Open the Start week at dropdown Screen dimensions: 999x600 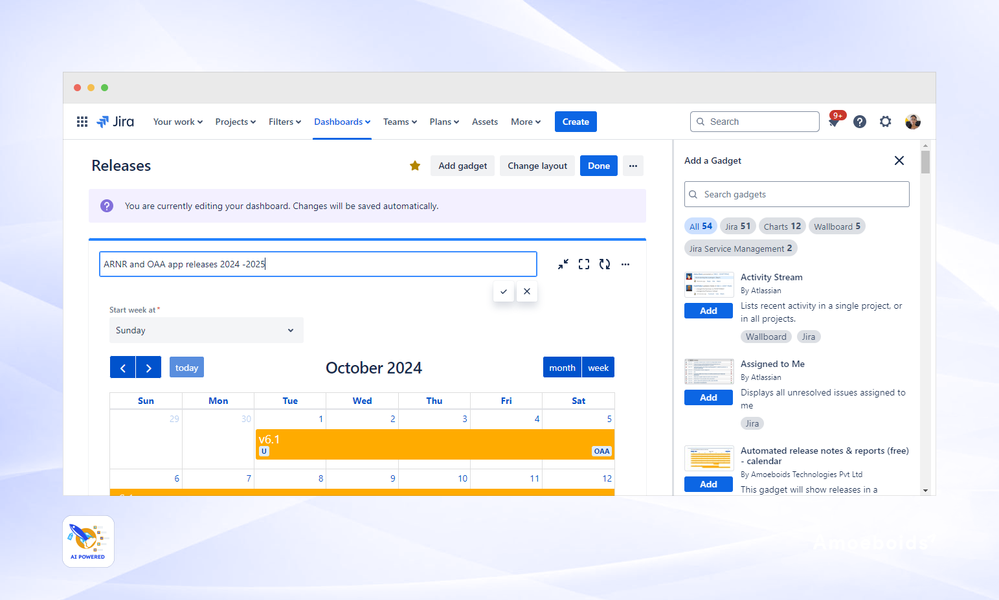pos(206,330)
